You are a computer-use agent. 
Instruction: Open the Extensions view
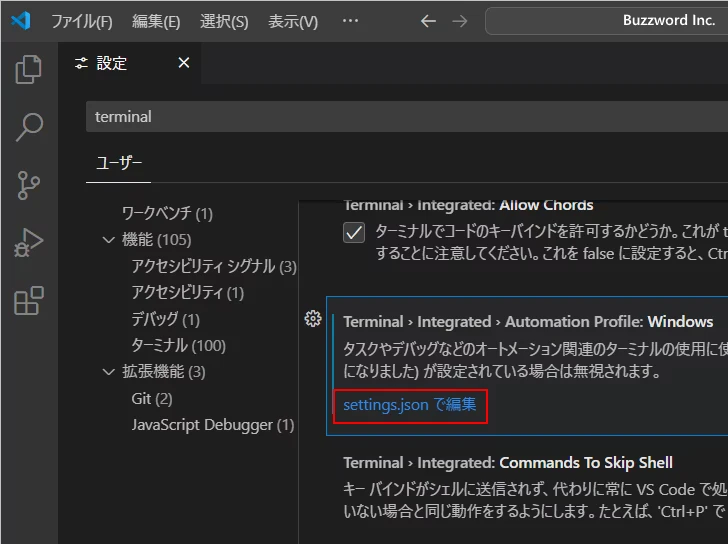coord(29,300)
